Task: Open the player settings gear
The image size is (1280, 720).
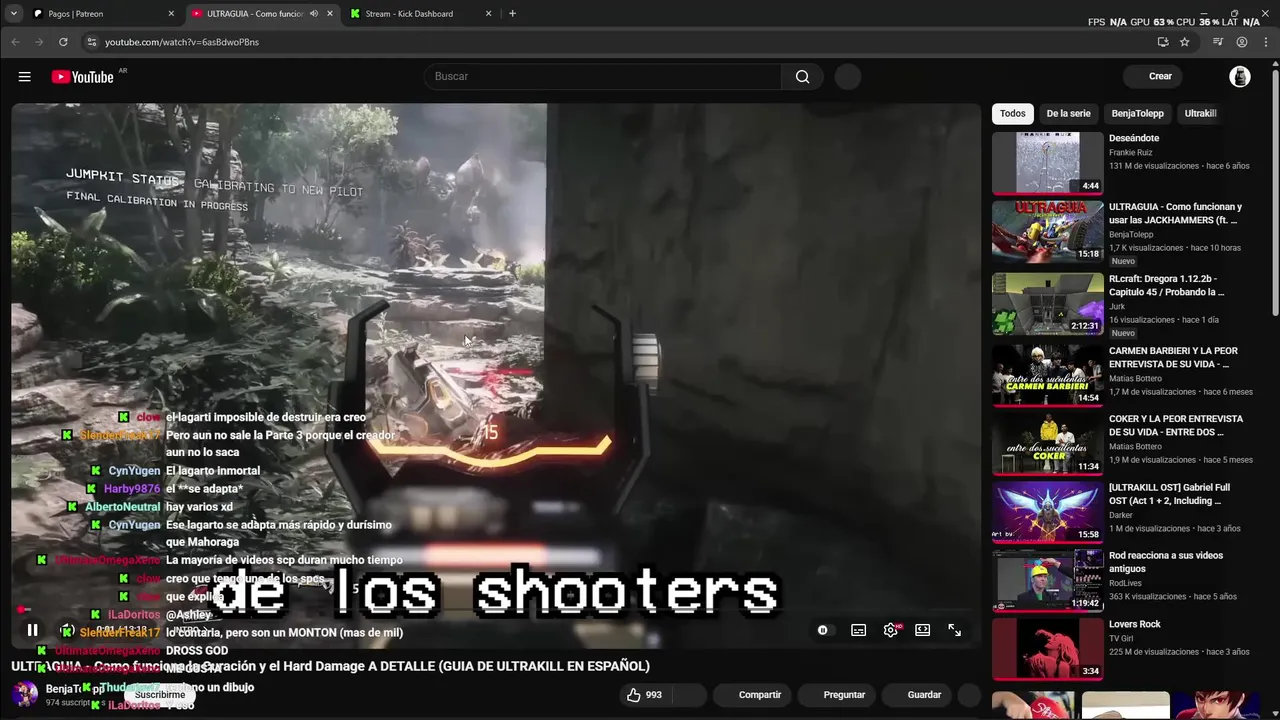Action: (890, 630)
